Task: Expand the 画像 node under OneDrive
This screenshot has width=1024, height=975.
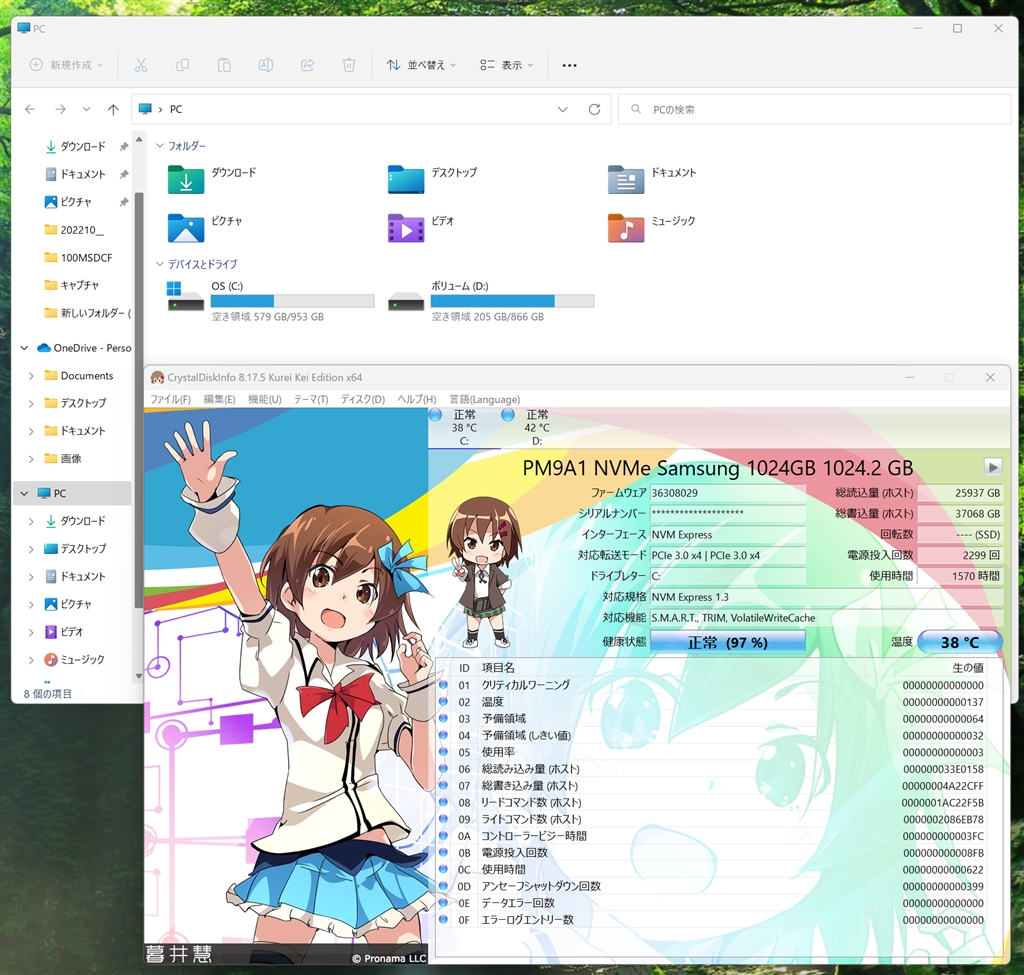Action: pos(31,458)
